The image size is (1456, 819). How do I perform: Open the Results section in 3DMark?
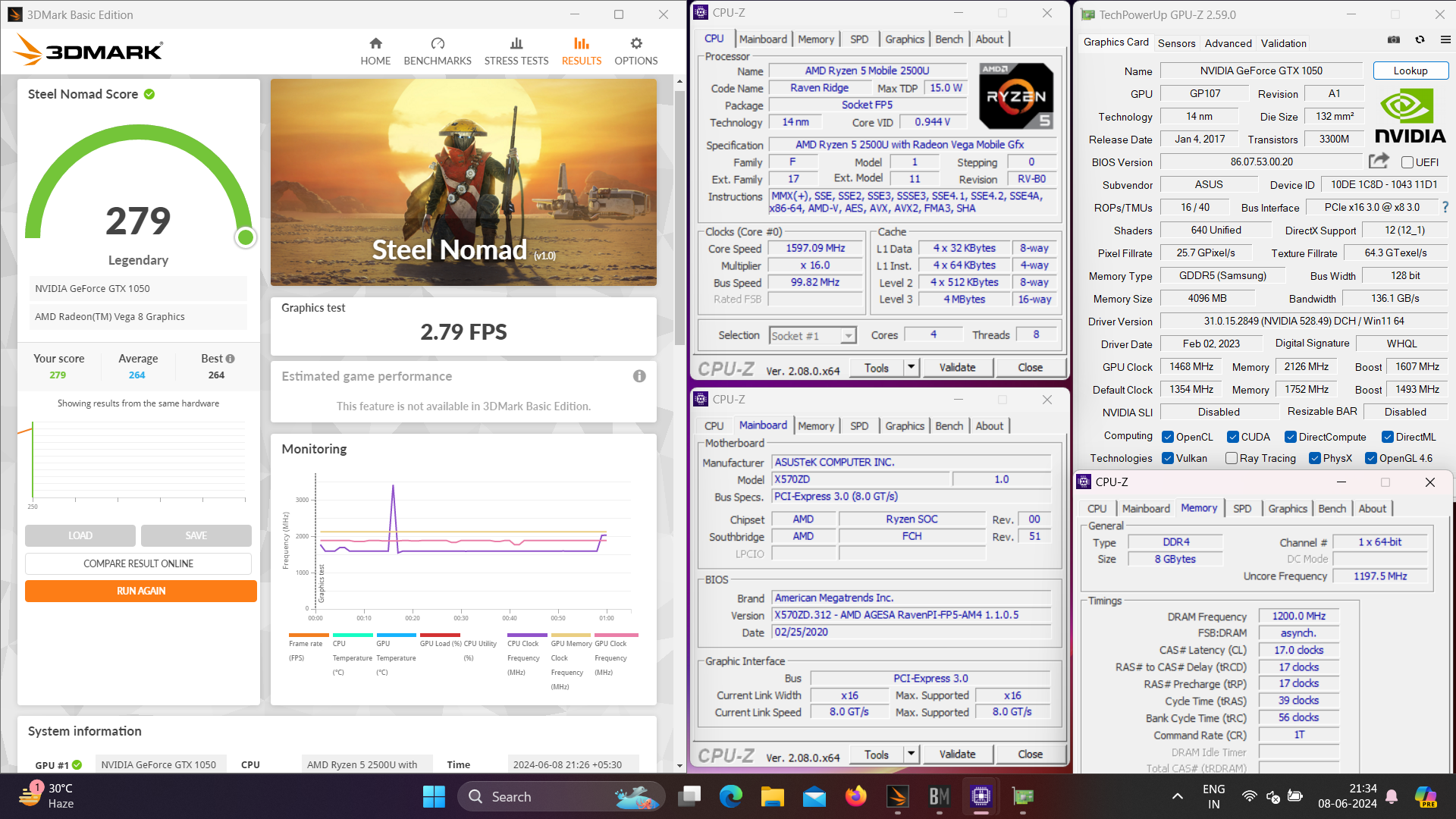582,52
